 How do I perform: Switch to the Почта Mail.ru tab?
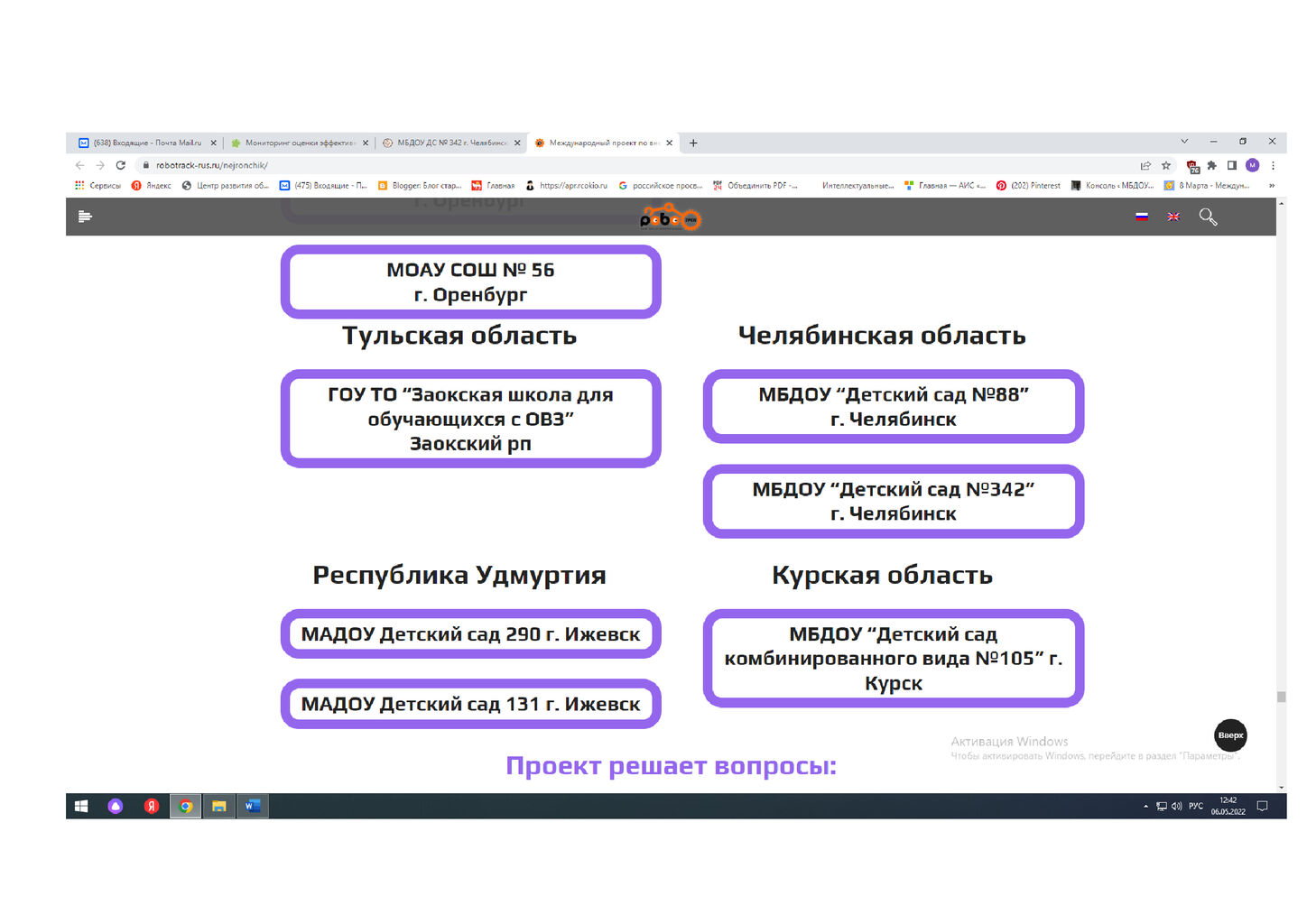[144, 143]
